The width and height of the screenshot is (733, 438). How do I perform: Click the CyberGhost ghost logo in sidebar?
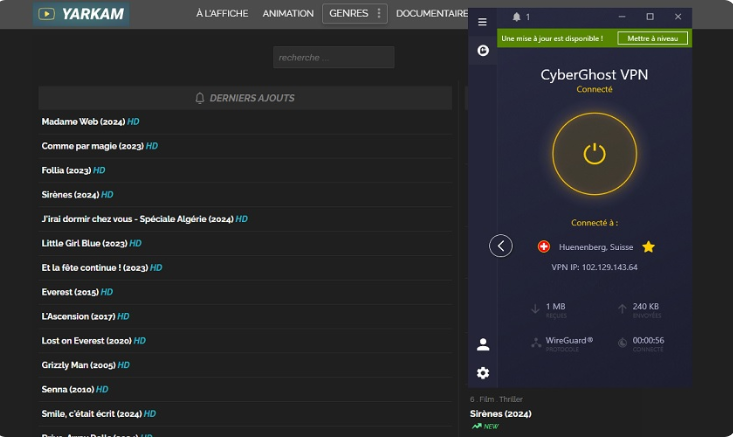483,50
